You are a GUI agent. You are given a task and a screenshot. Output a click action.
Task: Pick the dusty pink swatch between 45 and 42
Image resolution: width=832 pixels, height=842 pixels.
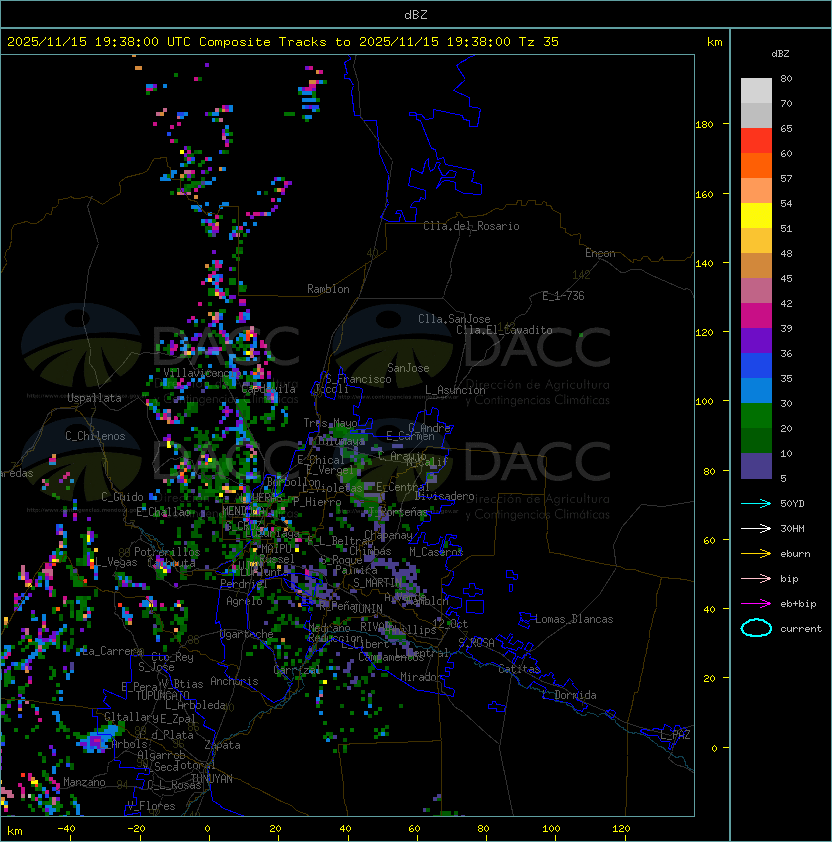[x=756, y=291]
